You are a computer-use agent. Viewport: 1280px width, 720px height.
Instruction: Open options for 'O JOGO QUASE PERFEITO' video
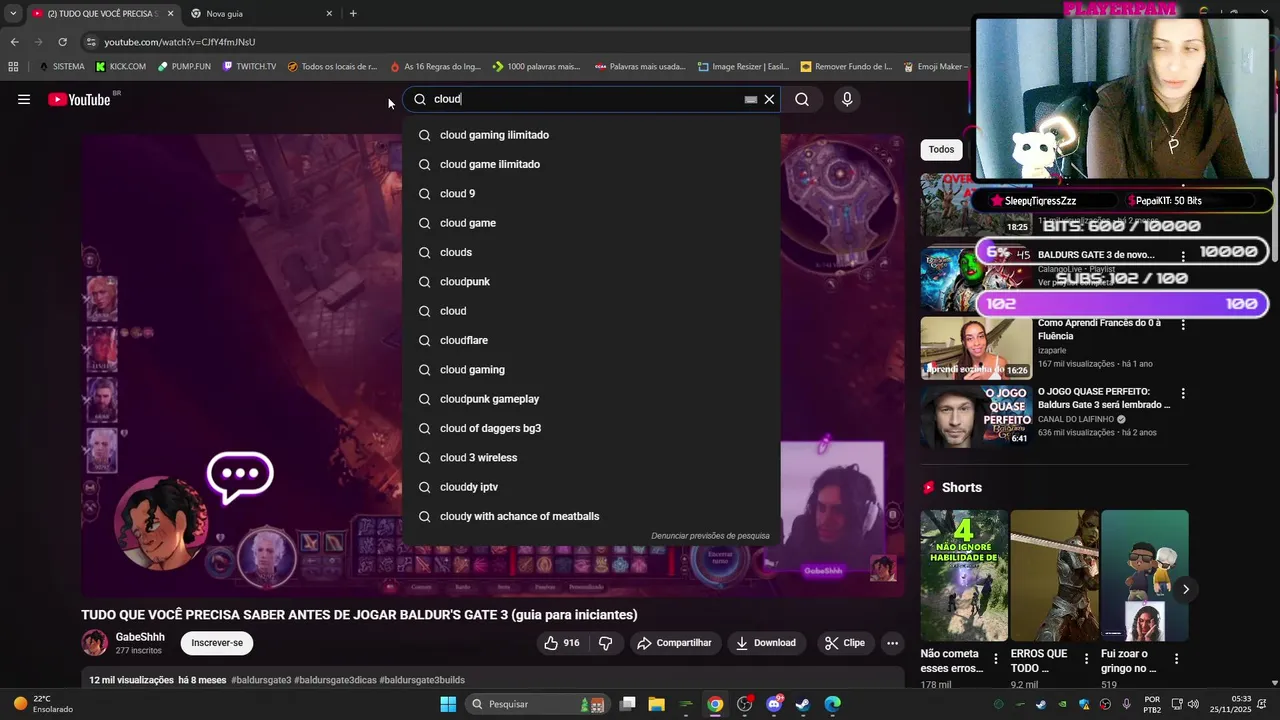(1183, 394)
